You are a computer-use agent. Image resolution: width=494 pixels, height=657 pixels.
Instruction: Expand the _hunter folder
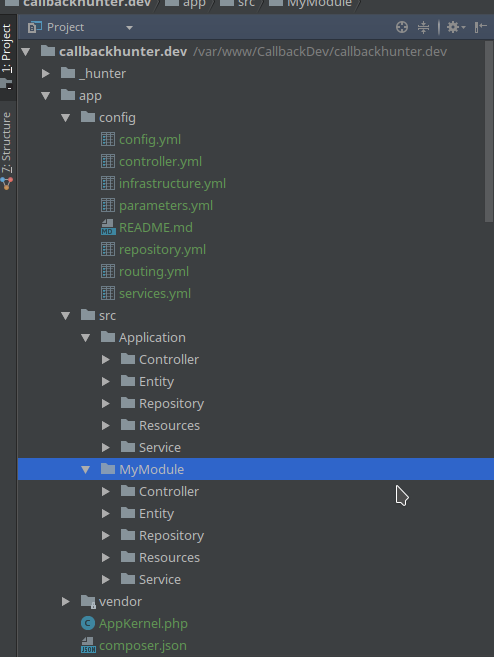46,74
